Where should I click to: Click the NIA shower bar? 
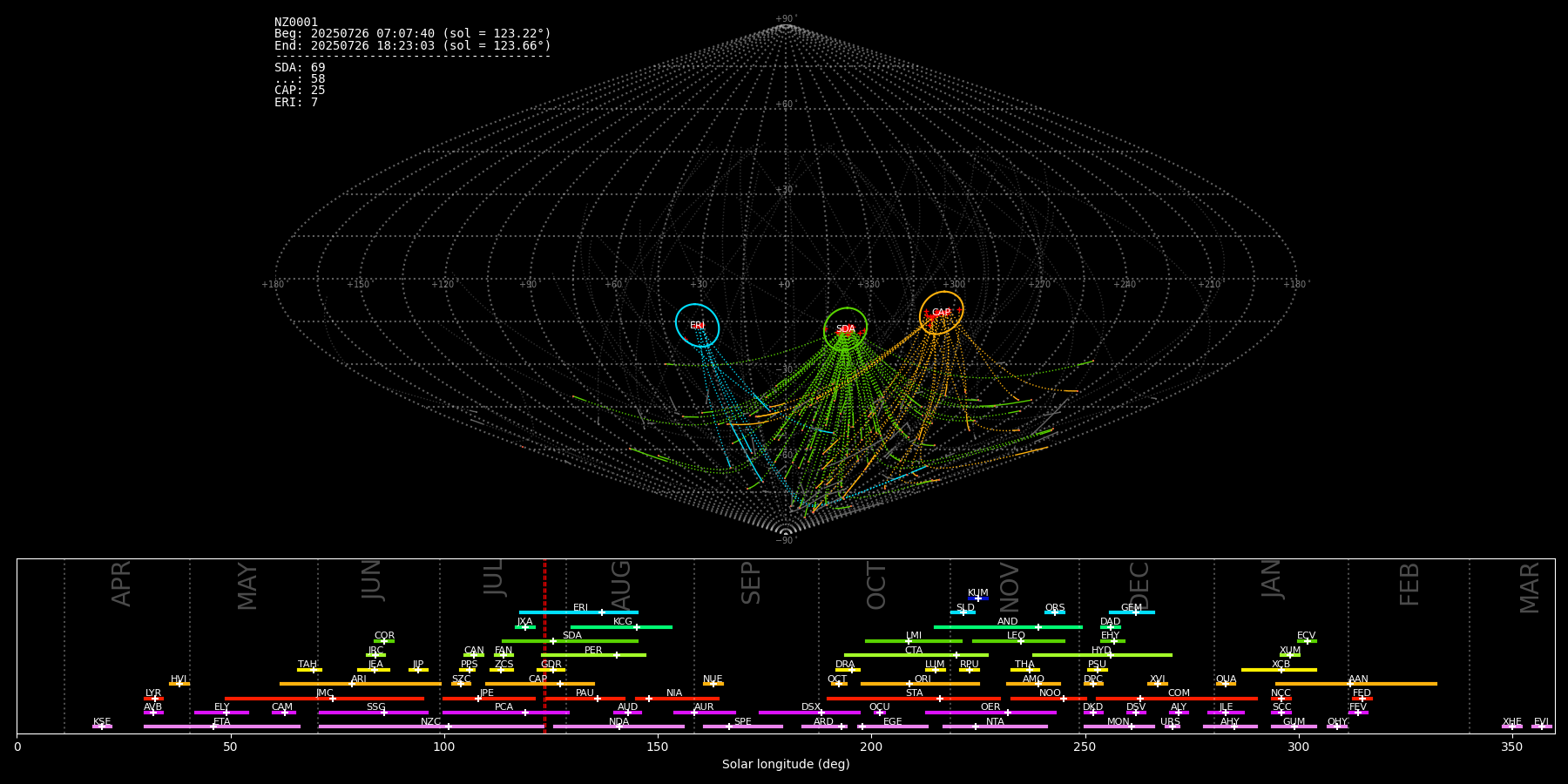click(677, 698)
